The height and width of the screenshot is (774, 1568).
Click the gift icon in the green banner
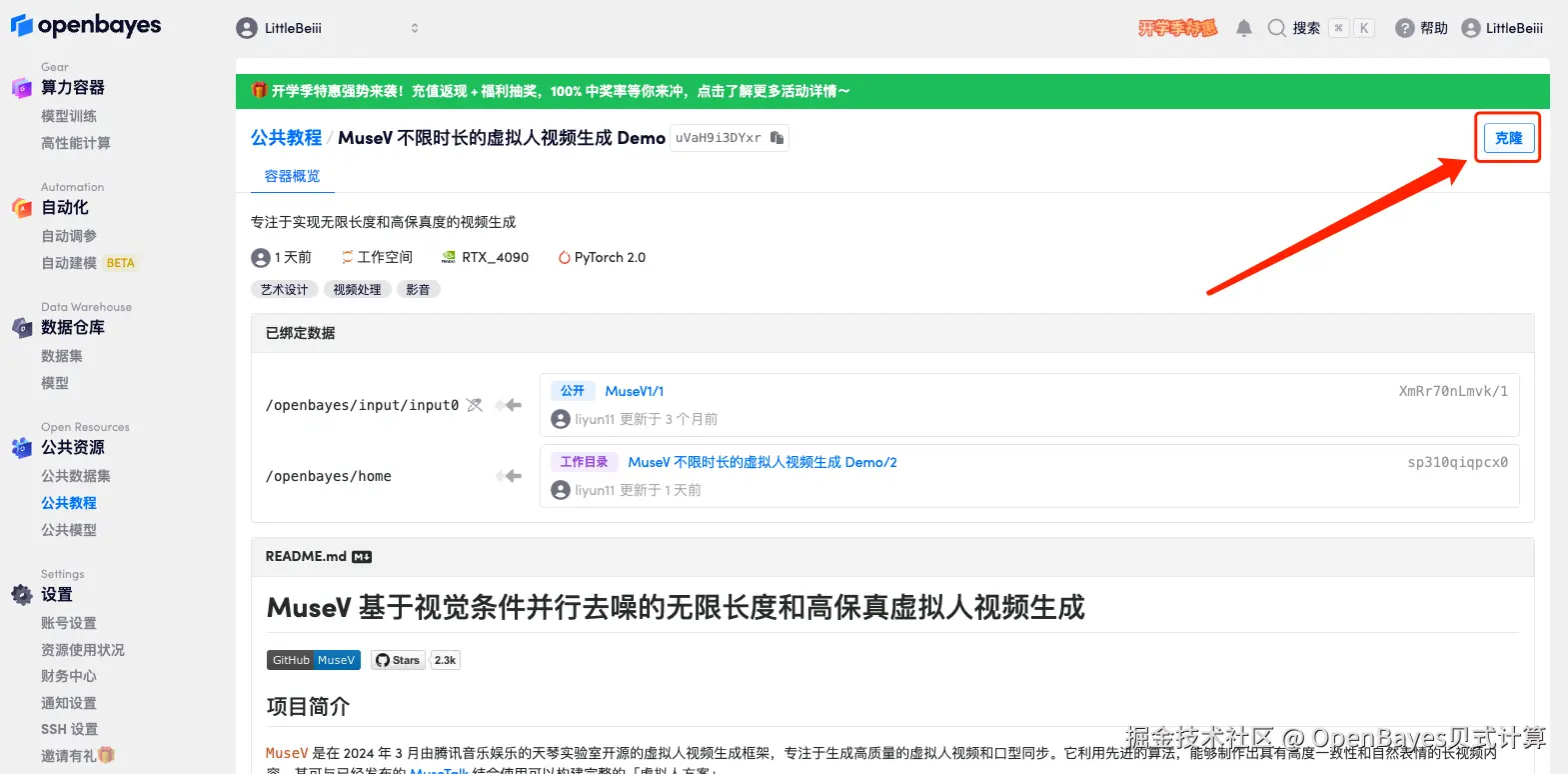coord(259,91)
